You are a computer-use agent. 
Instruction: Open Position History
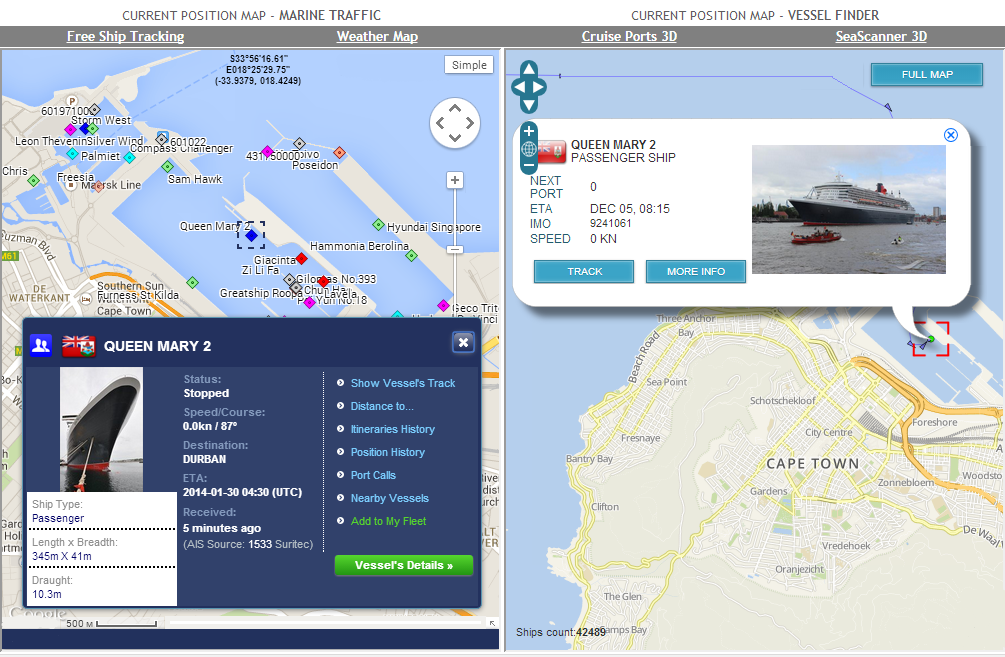click(387, 453)
